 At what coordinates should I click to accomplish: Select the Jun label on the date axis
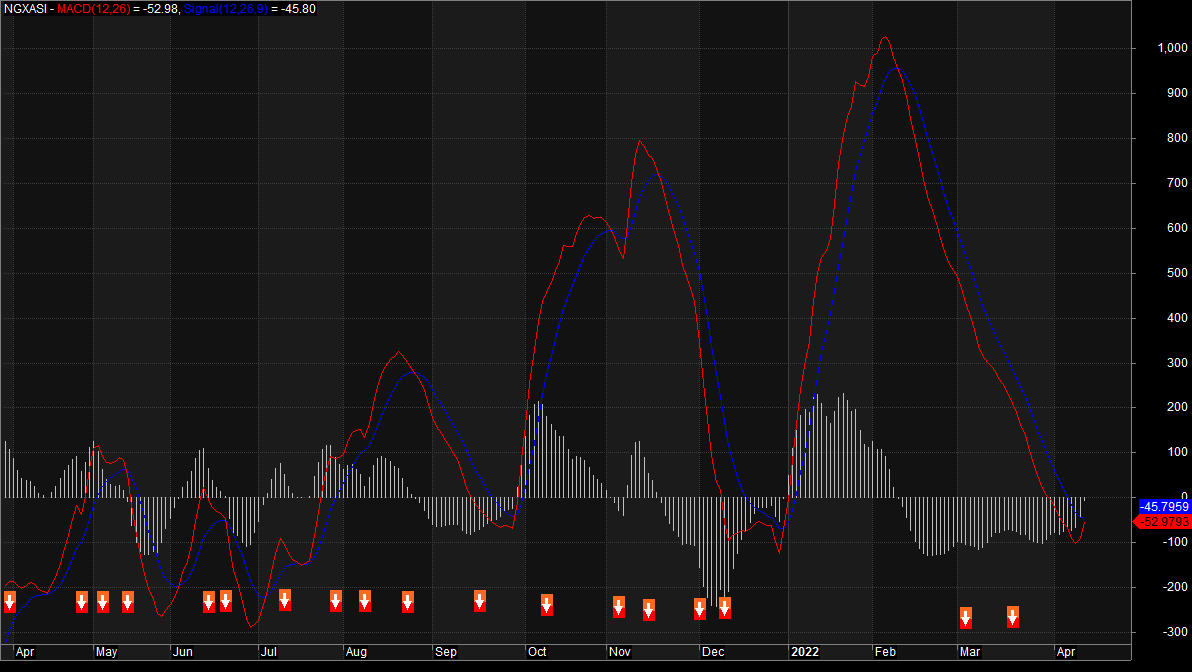[182, 652]
